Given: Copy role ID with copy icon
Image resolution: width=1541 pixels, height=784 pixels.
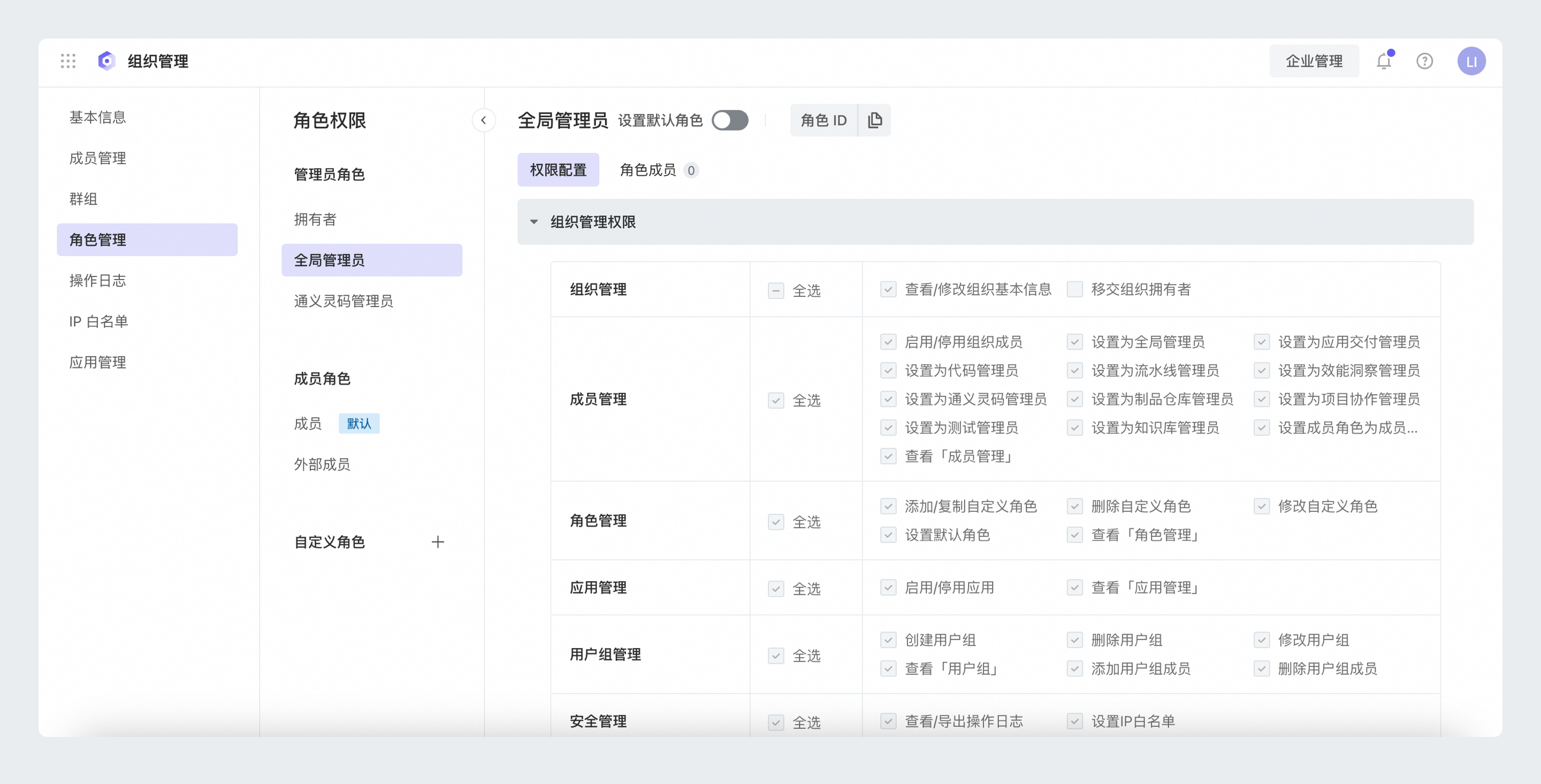Looking at the screenshot, I should [875, 120].
